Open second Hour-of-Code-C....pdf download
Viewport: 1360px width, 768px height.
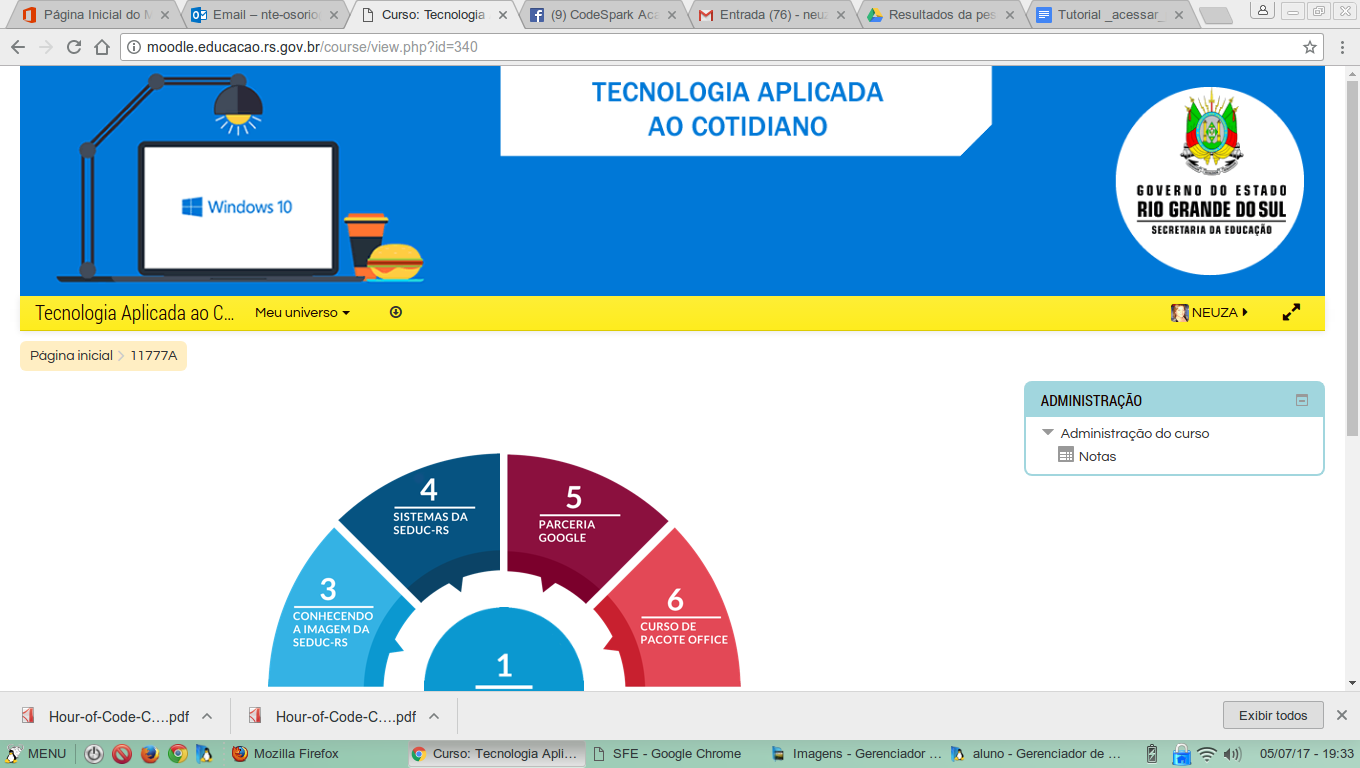[x=332, y=716]
